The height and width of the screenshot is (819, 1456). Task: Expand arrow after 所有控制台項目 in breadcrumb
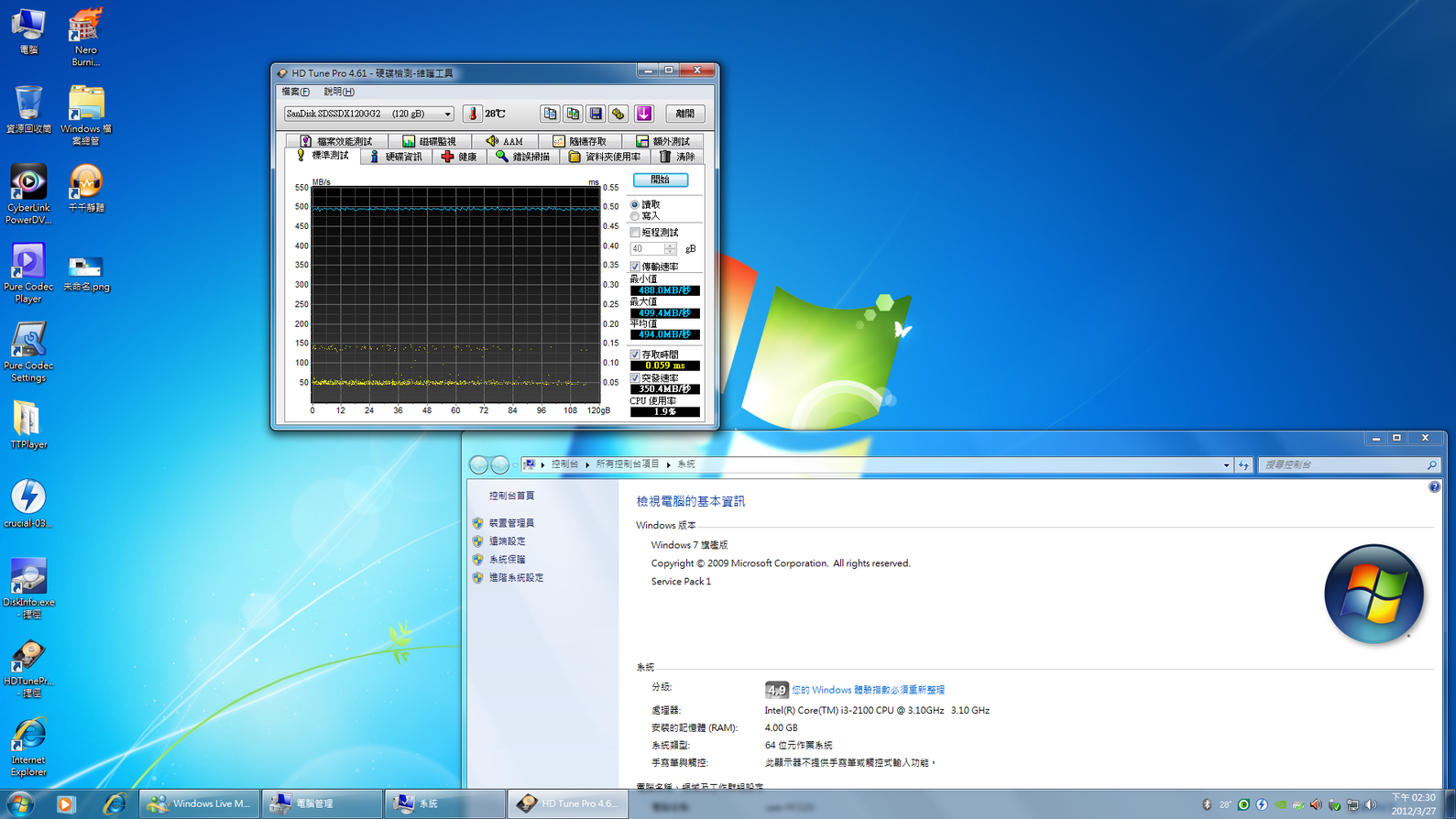[668, 464]
